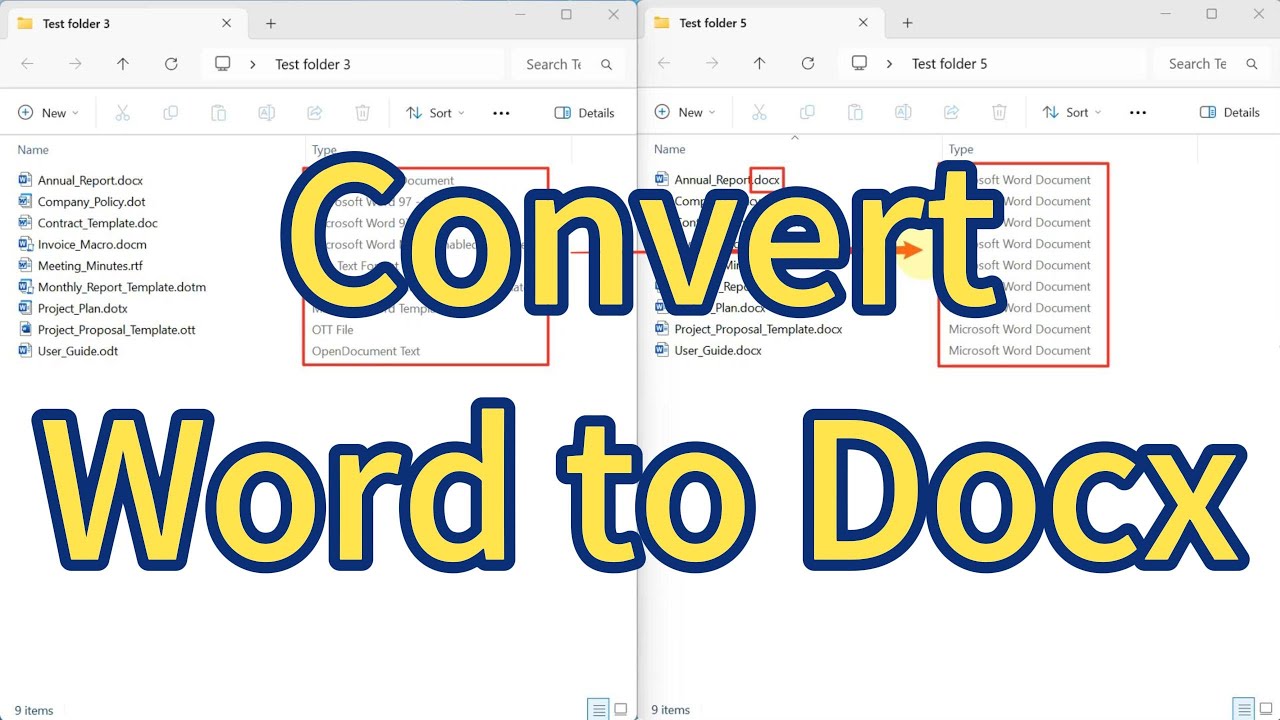
Task: Toggle Details pane in Test folder 5
Action: click(x=1230, y=112)
